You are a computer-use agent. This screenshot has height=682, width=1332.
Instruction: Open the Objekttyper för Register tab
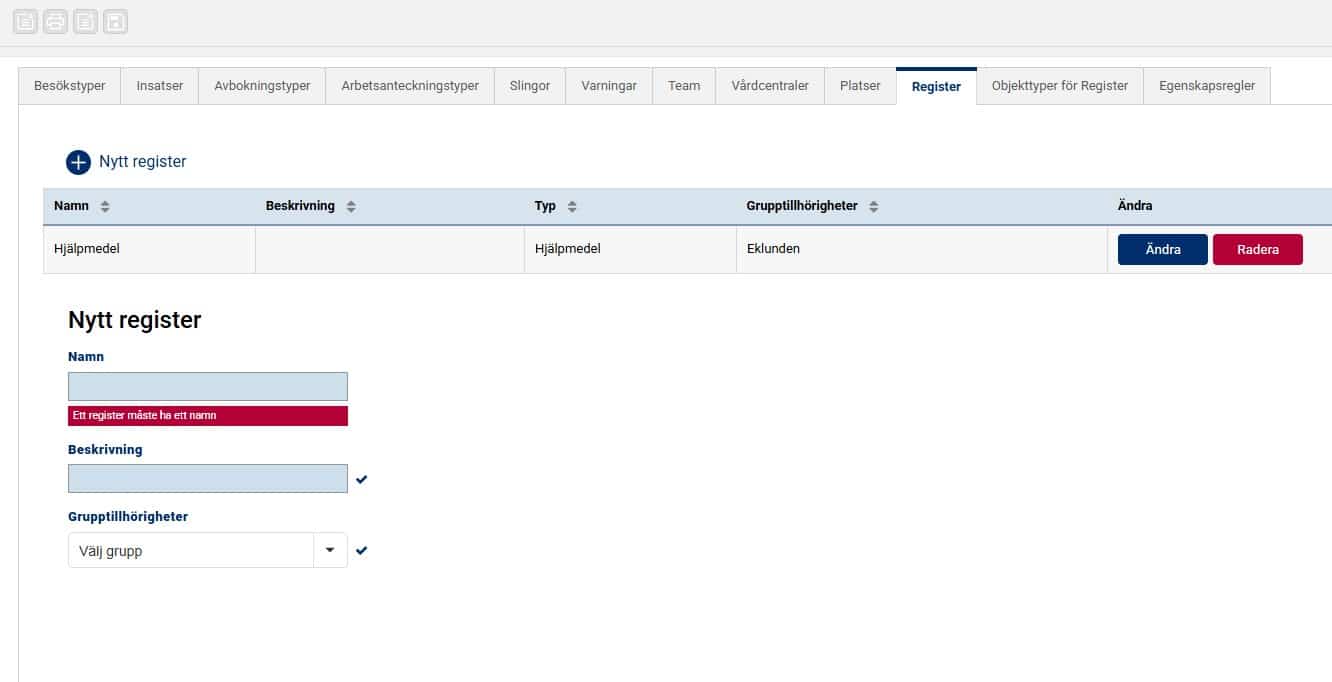tap(1059, 86)
